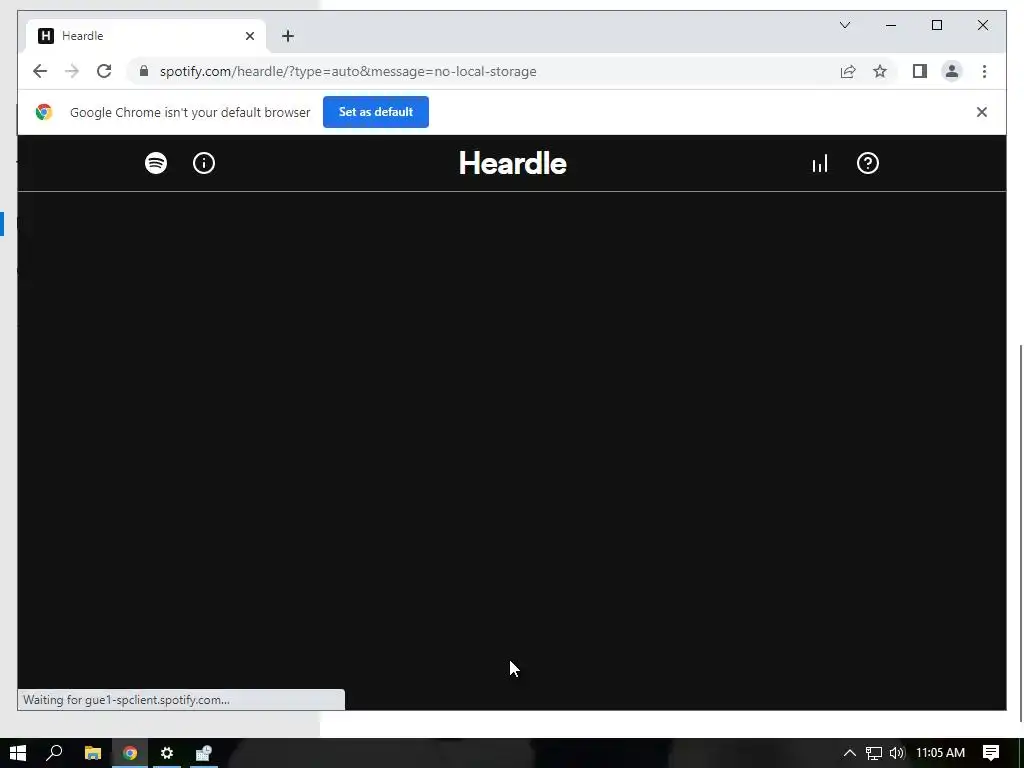
Task: Open the last pinned taskbar app
Action: tap(204, 753)
